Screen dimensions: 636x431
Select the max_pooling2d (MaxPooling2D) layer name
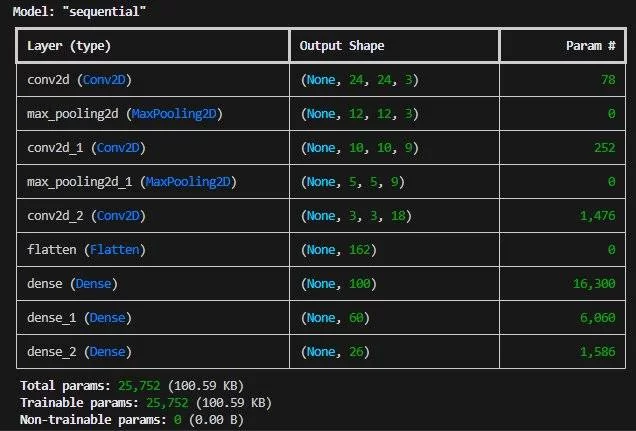(123, 113)
